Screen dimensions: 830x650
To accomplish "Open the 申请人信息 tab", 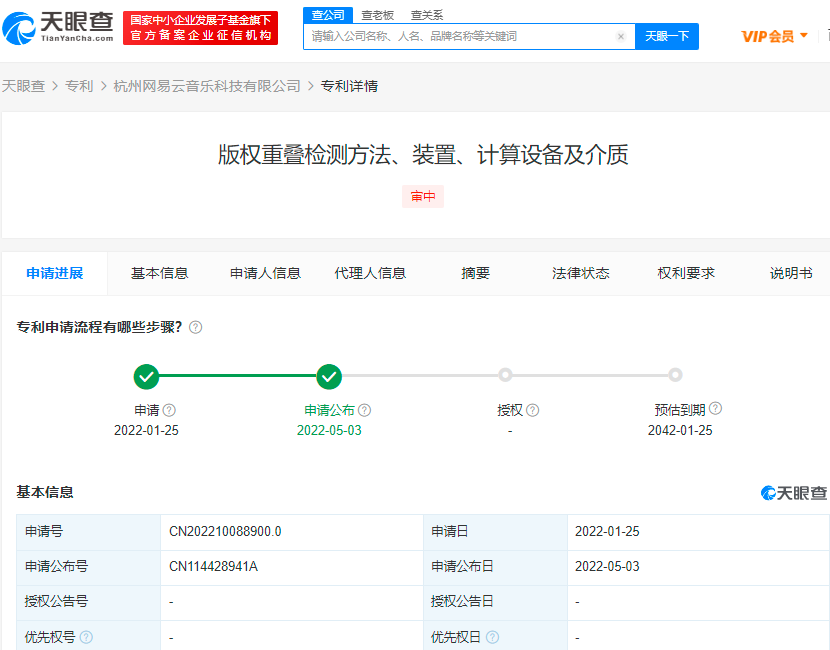I will [x=265, y=273].
